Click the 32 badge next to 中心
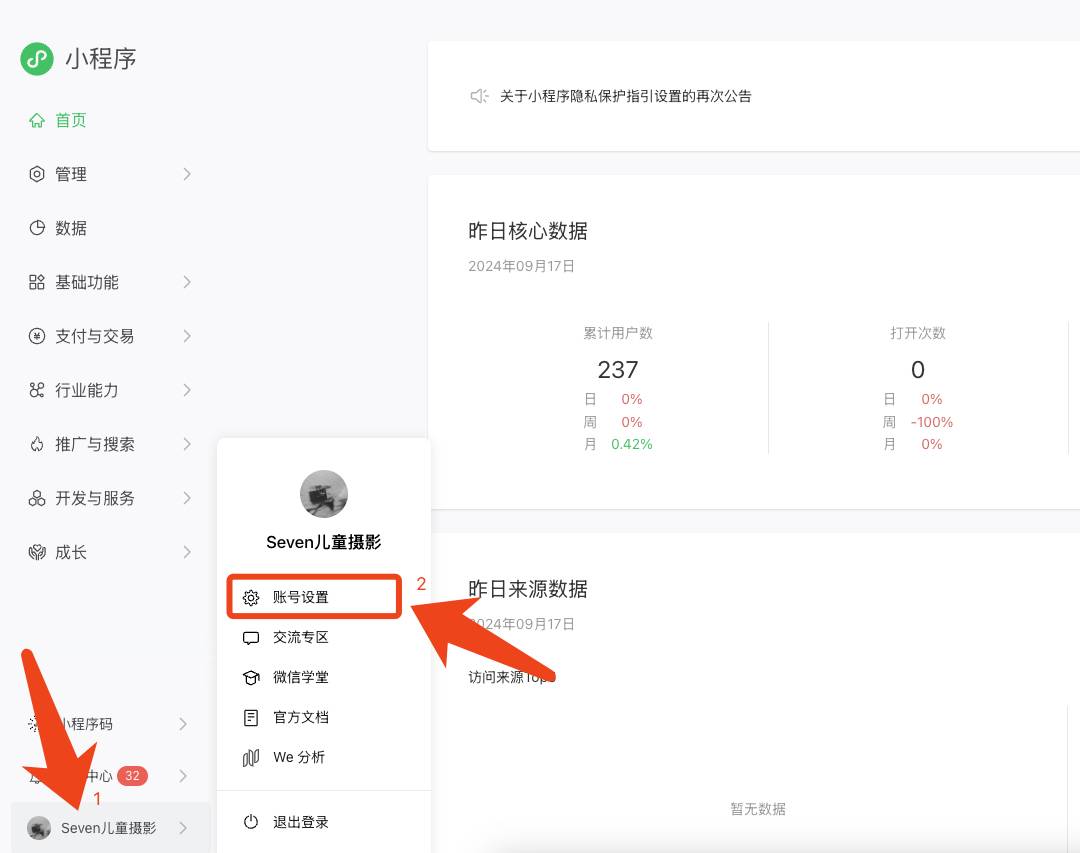This screenshot has width=1080, height=853. (133, 775)
